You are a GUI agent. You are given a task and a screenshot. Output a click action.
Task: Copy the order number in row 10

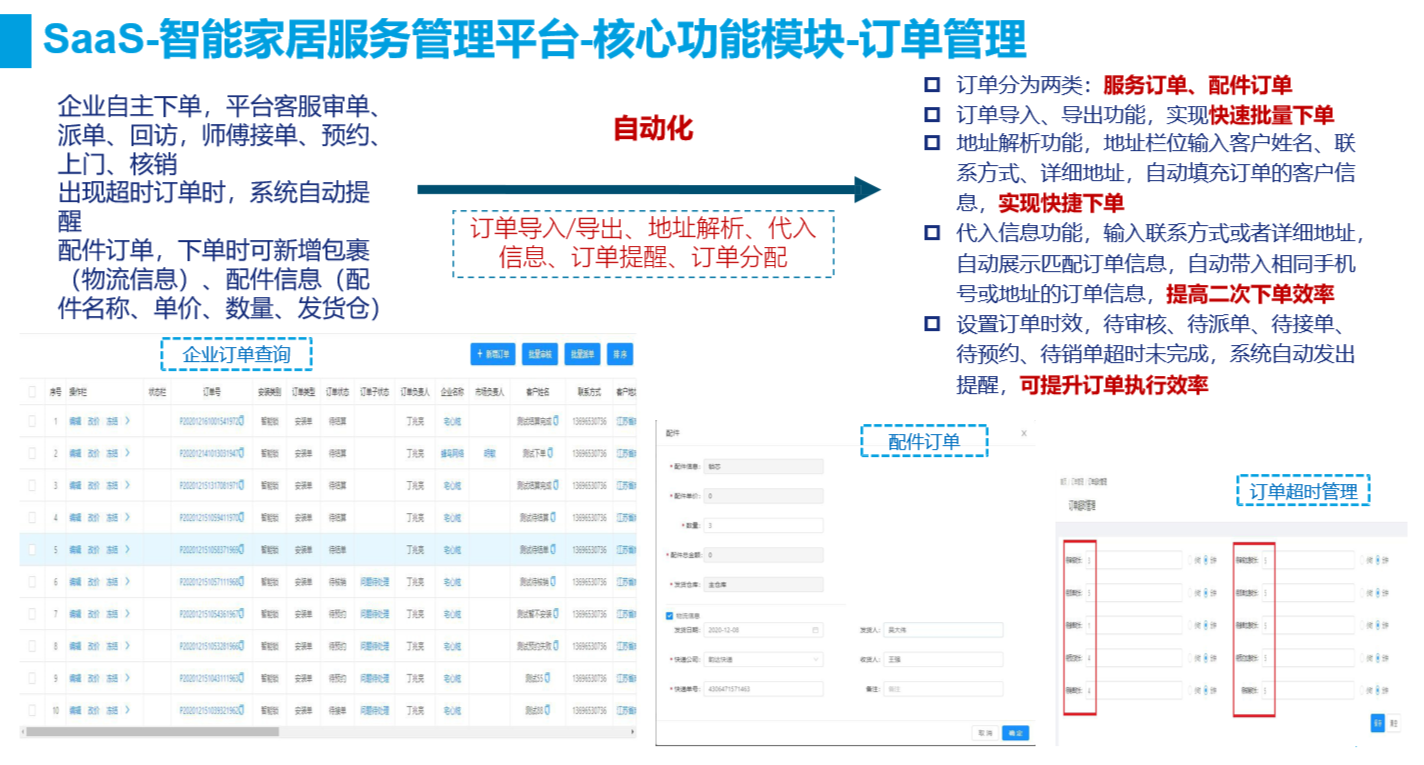(x=241, y=711)
